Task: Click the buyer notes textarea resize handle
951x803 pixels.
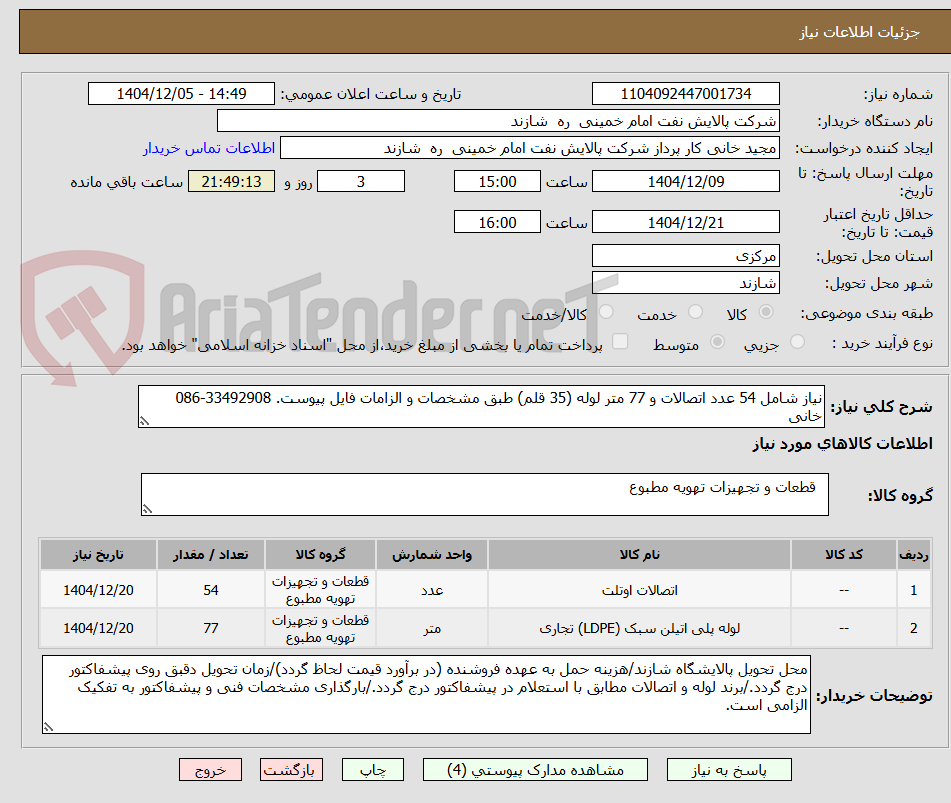Action: click(49, 727)
